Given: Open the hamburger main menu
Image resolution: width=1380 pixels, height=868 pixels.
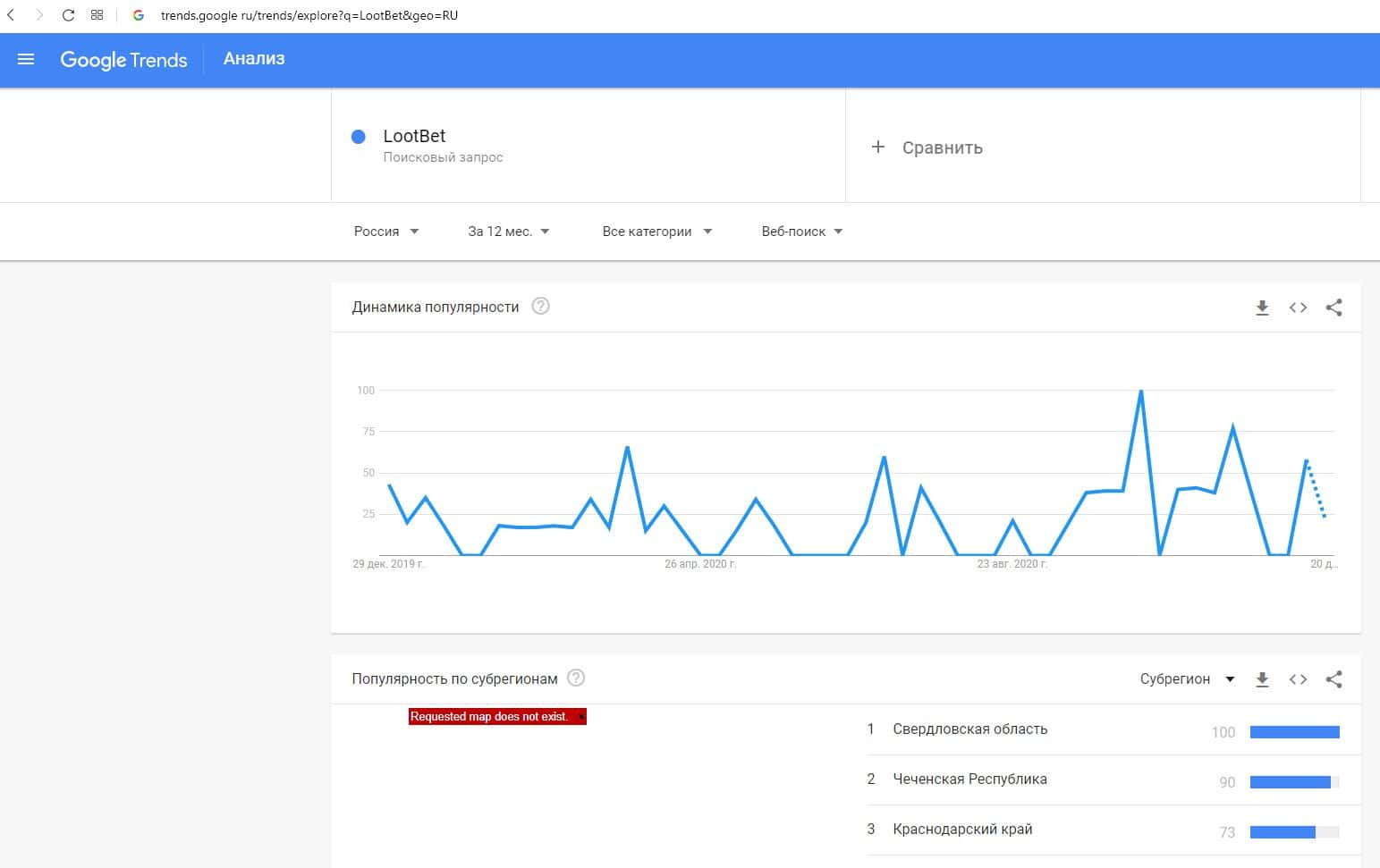Looking at the screenshot, I should pos(26,59).
